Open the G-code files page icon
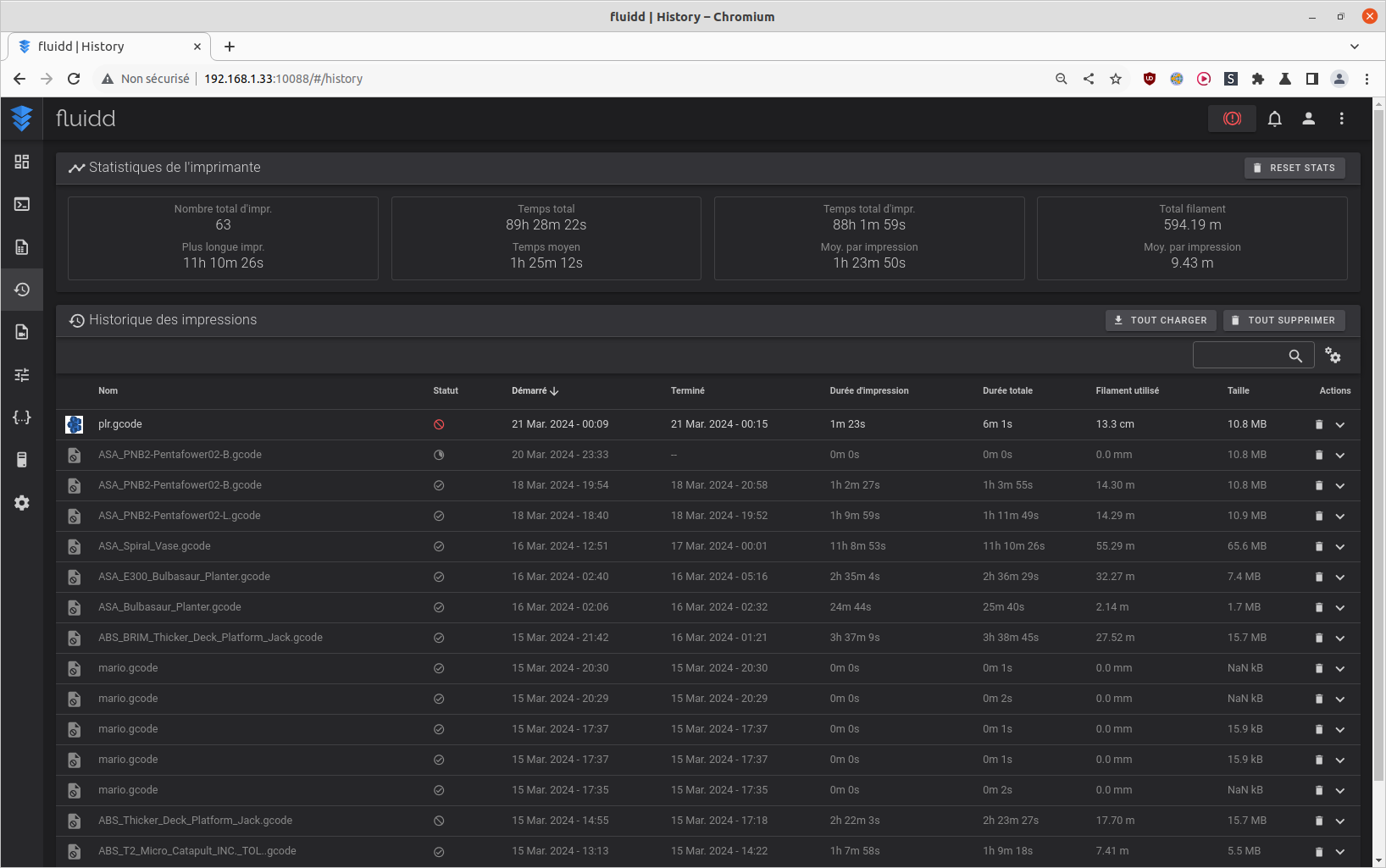 pos(22,247)
